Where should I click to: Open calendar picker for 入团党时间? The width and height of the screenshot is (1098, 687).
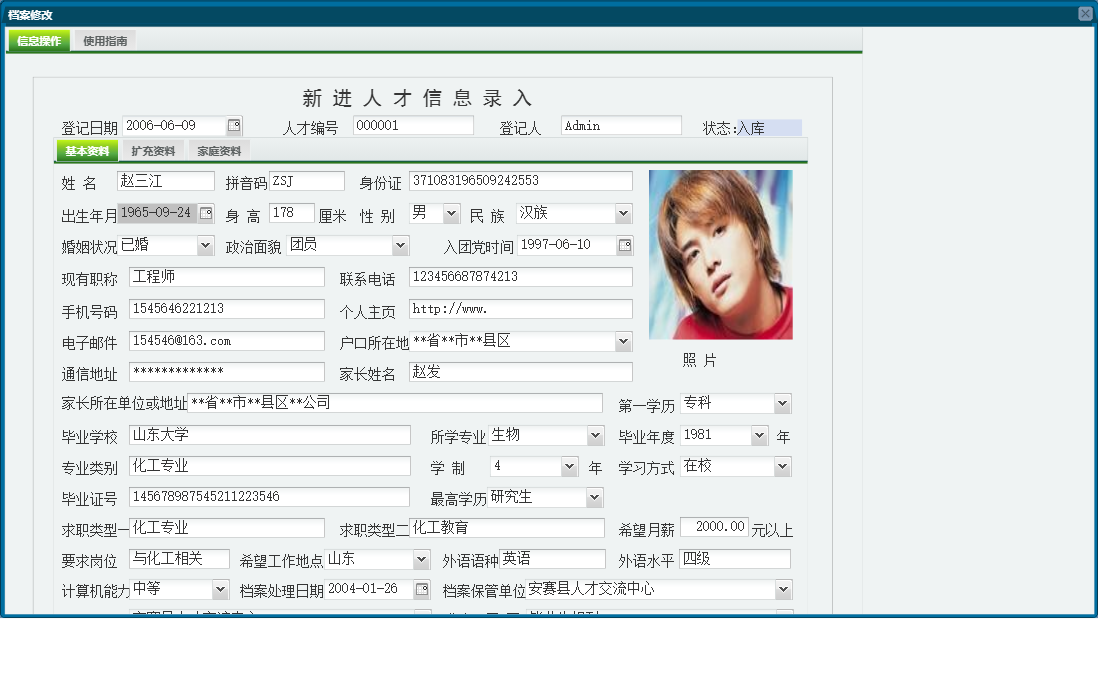click(x=625, y=245)
